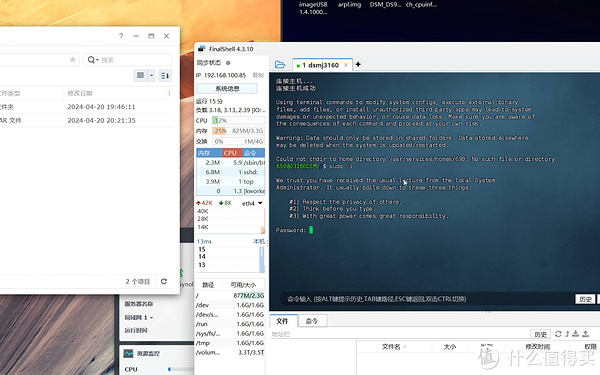Open the 系统信息 system info button
The image size is (600, 375).
(x=227, y=88)
